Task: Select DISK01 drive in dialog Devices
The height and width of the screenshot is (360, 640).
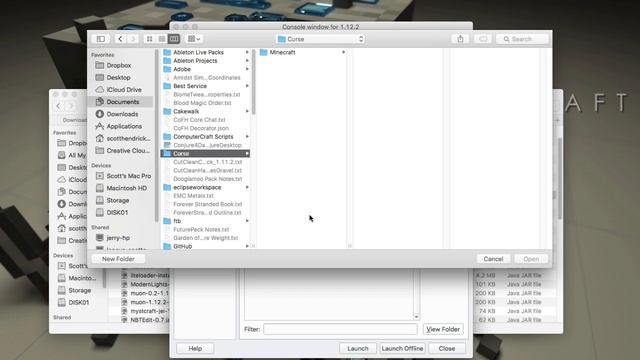Action: (117, 213)
